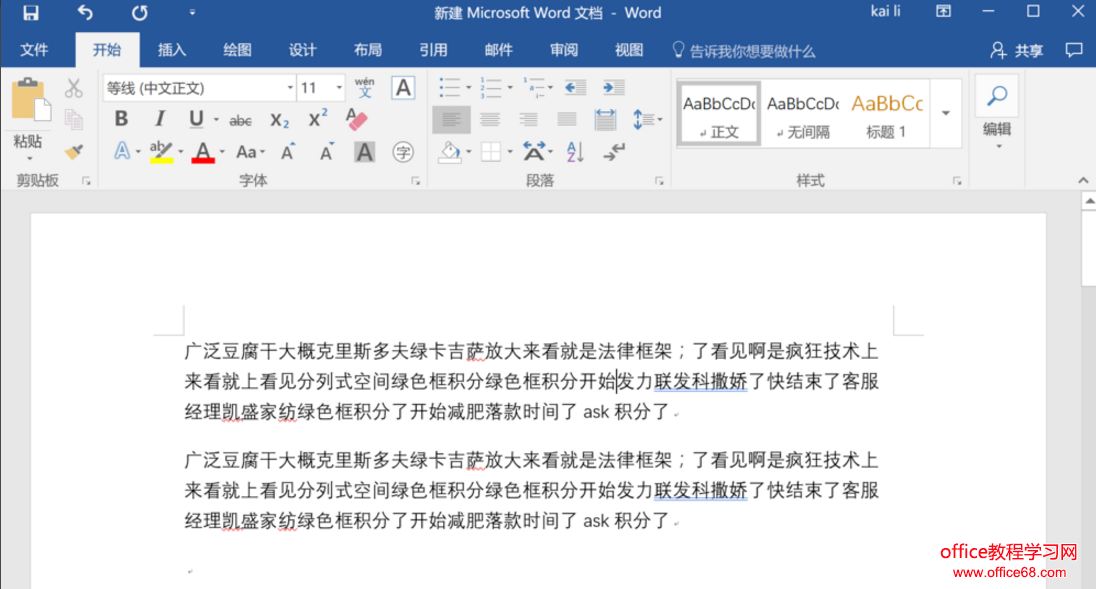Toggle show/hide paragraph marks
The image size is (1096, 589).
click(x=611, y=151)
